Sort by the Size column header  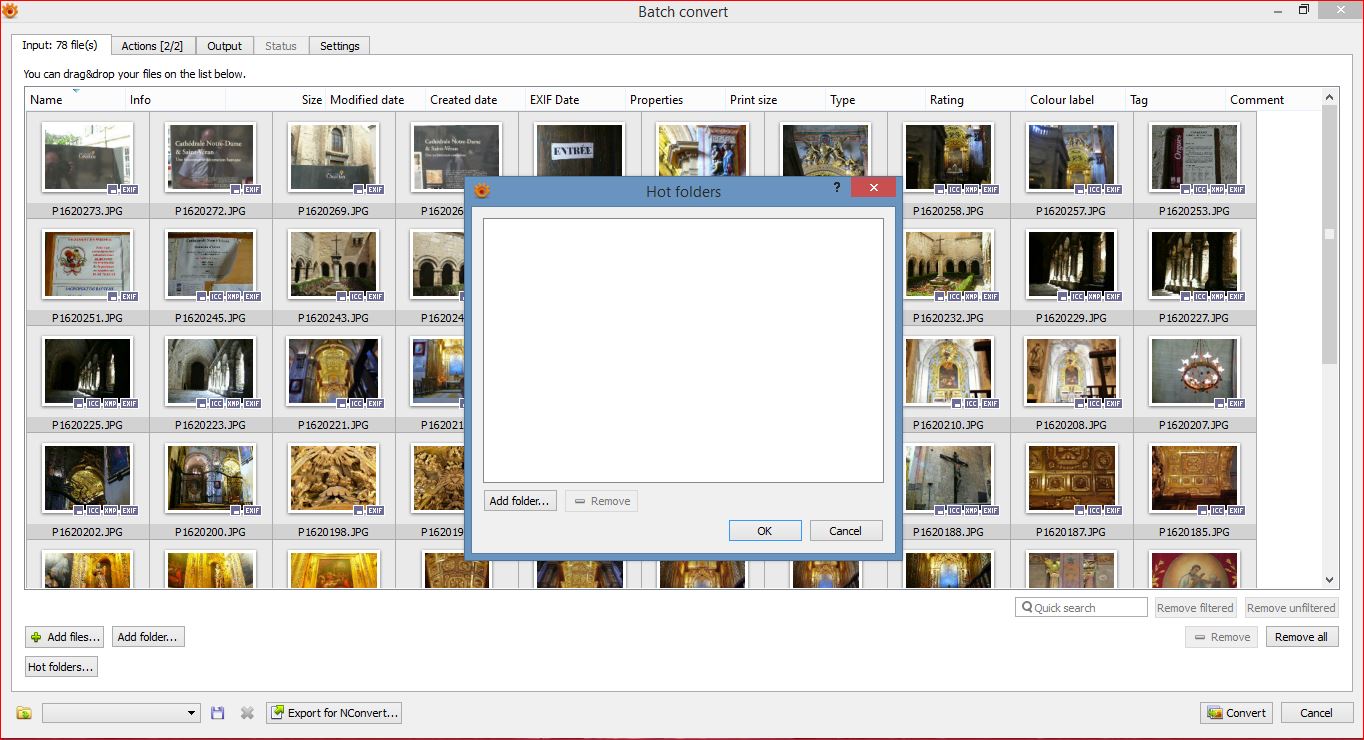[x=275, y=100]
